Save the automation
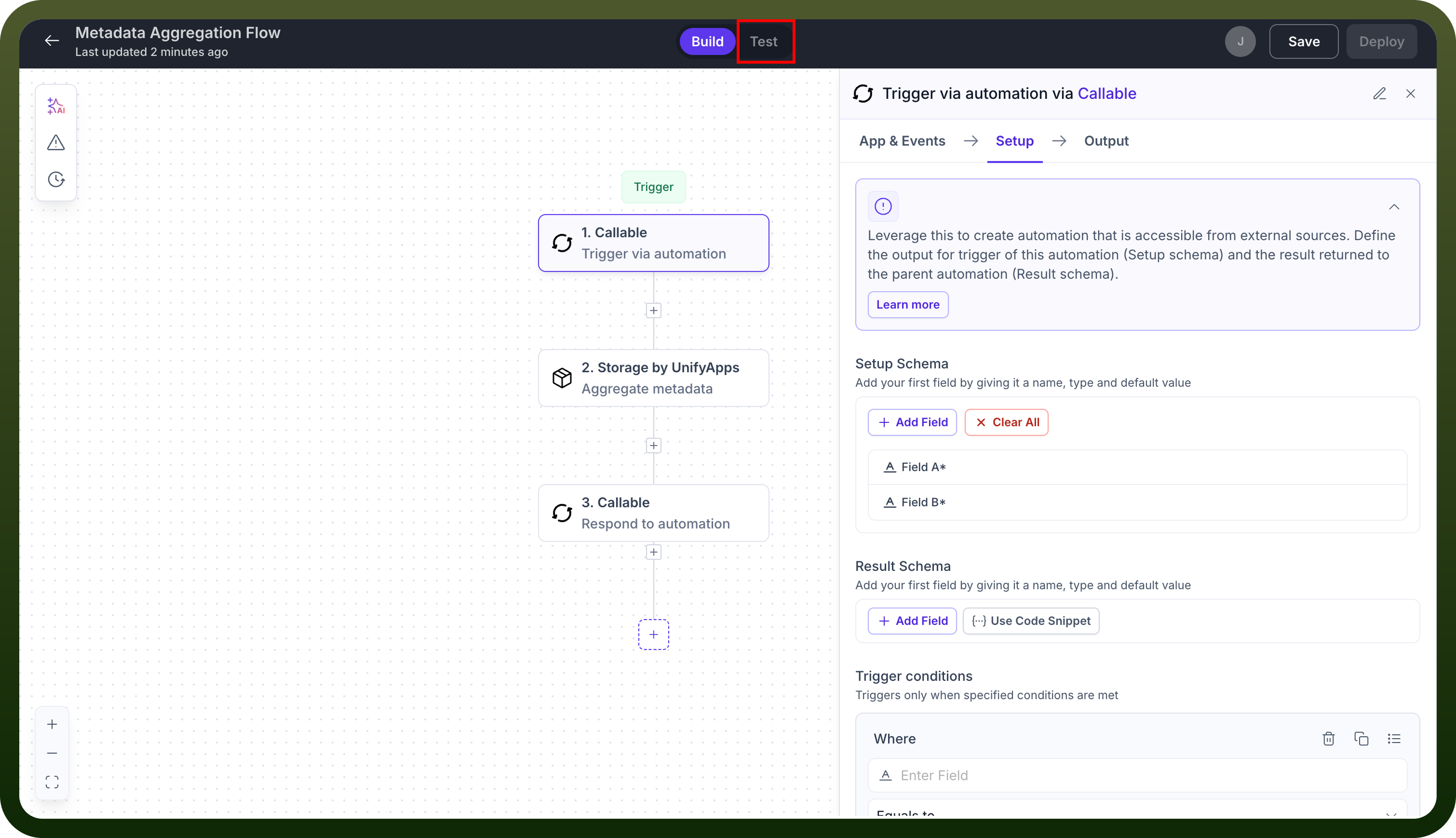This screenshot has width=1456, height=838. pos(1304,41)
